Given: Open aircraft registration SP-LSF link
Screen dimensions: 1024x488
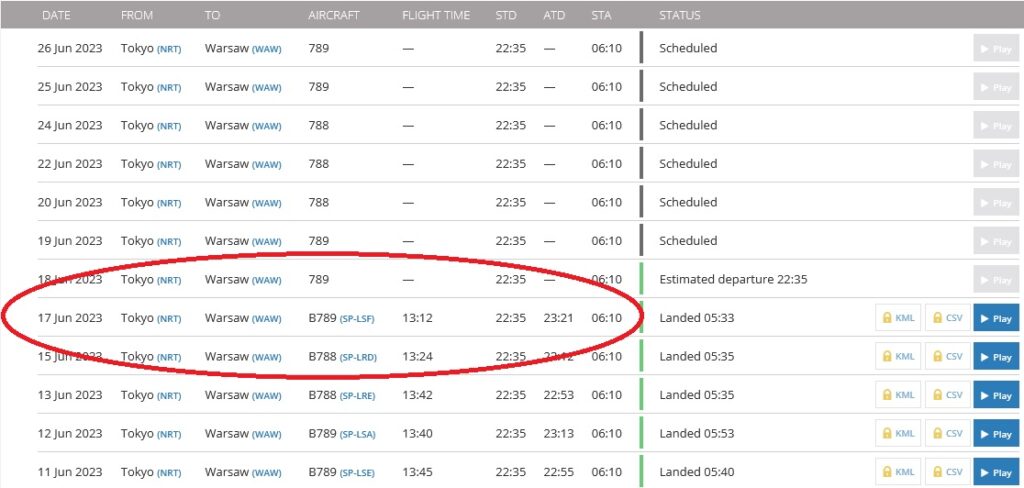Looking at the screenshot, I should 358,319.
